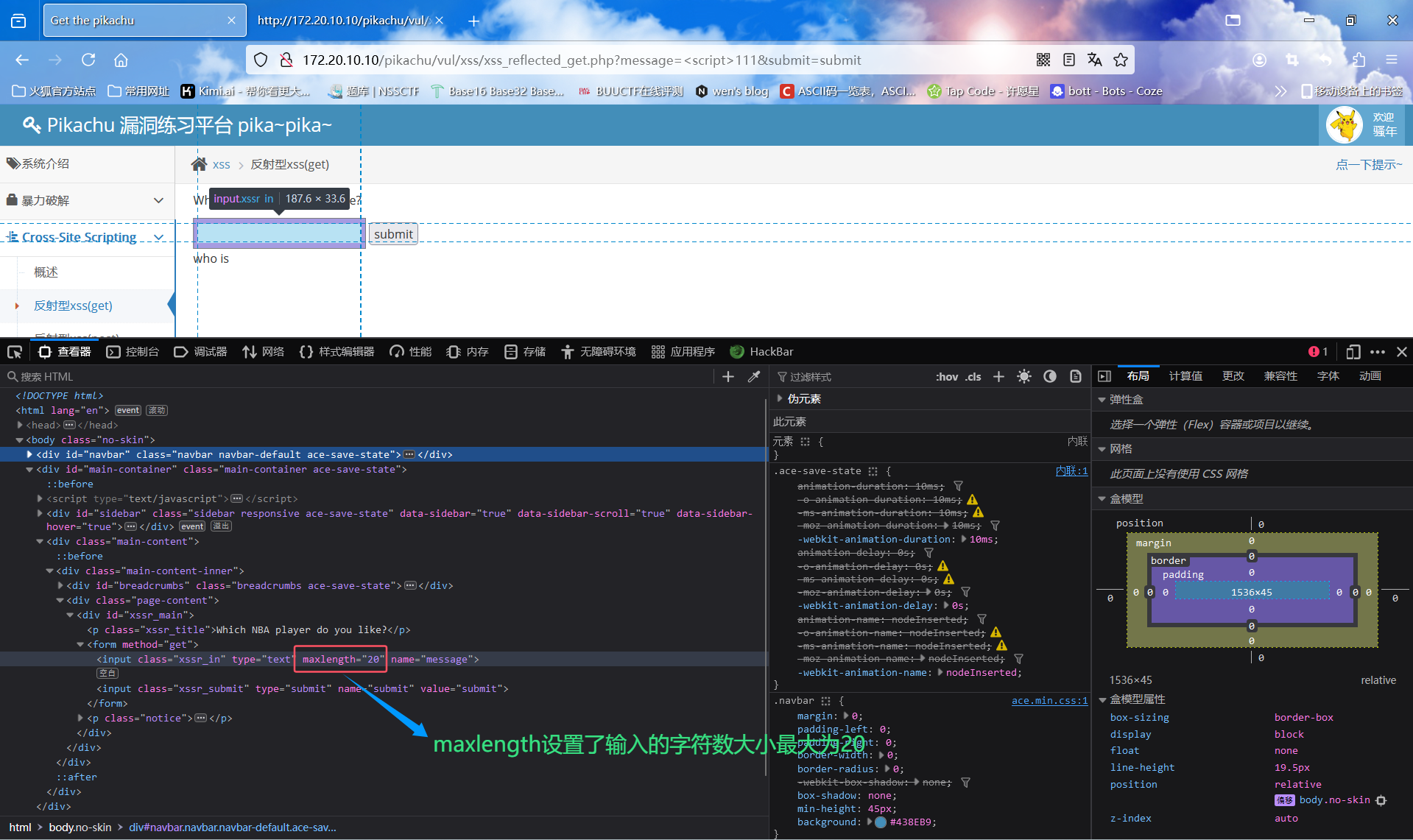The height and width of the screenshot is (840, 1413).
Task: Toggle responsive design mode
Action: pos(1353,352)
